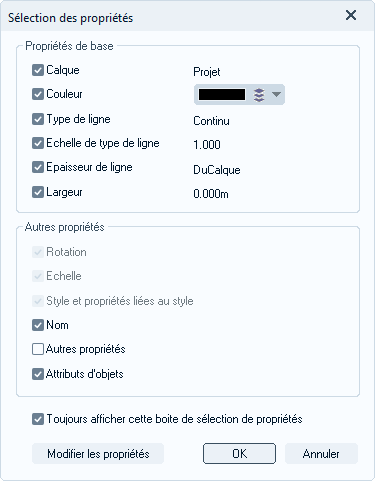
Task: Uncheck the Calque checkbox
Action: (38, 70)
